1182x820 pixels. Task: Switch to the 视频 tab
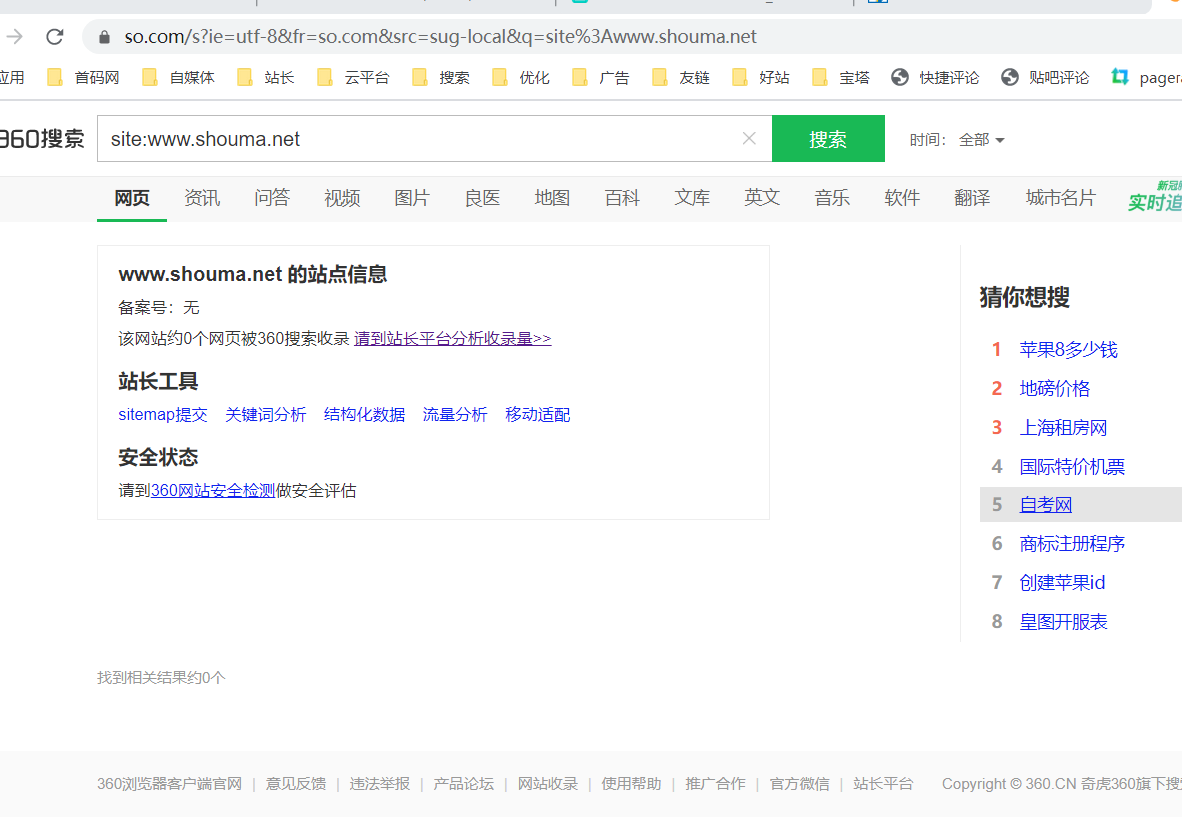tap(342, 198)
